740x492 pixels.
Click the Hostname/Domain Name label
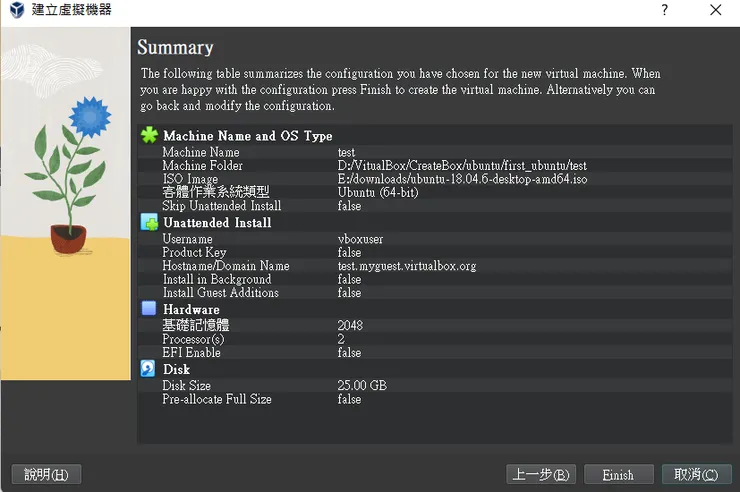[226, 266]
